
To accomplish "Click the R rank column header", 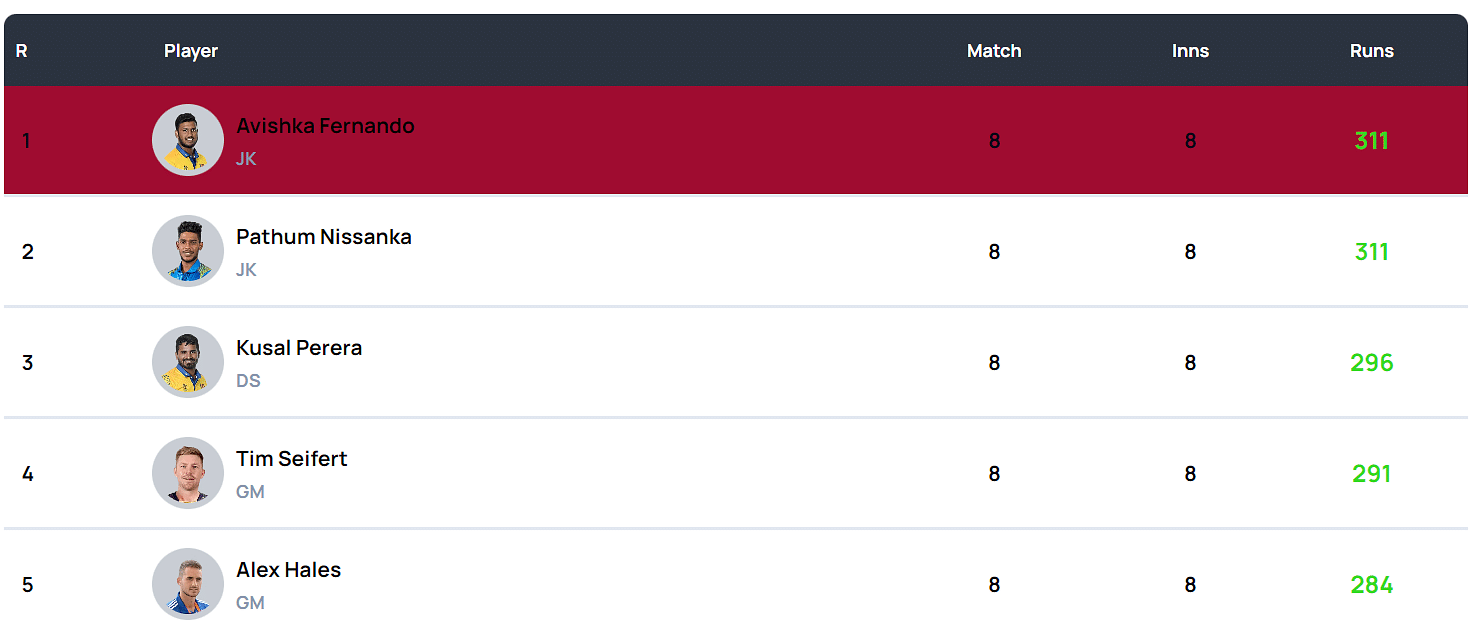I will (21, 51).
